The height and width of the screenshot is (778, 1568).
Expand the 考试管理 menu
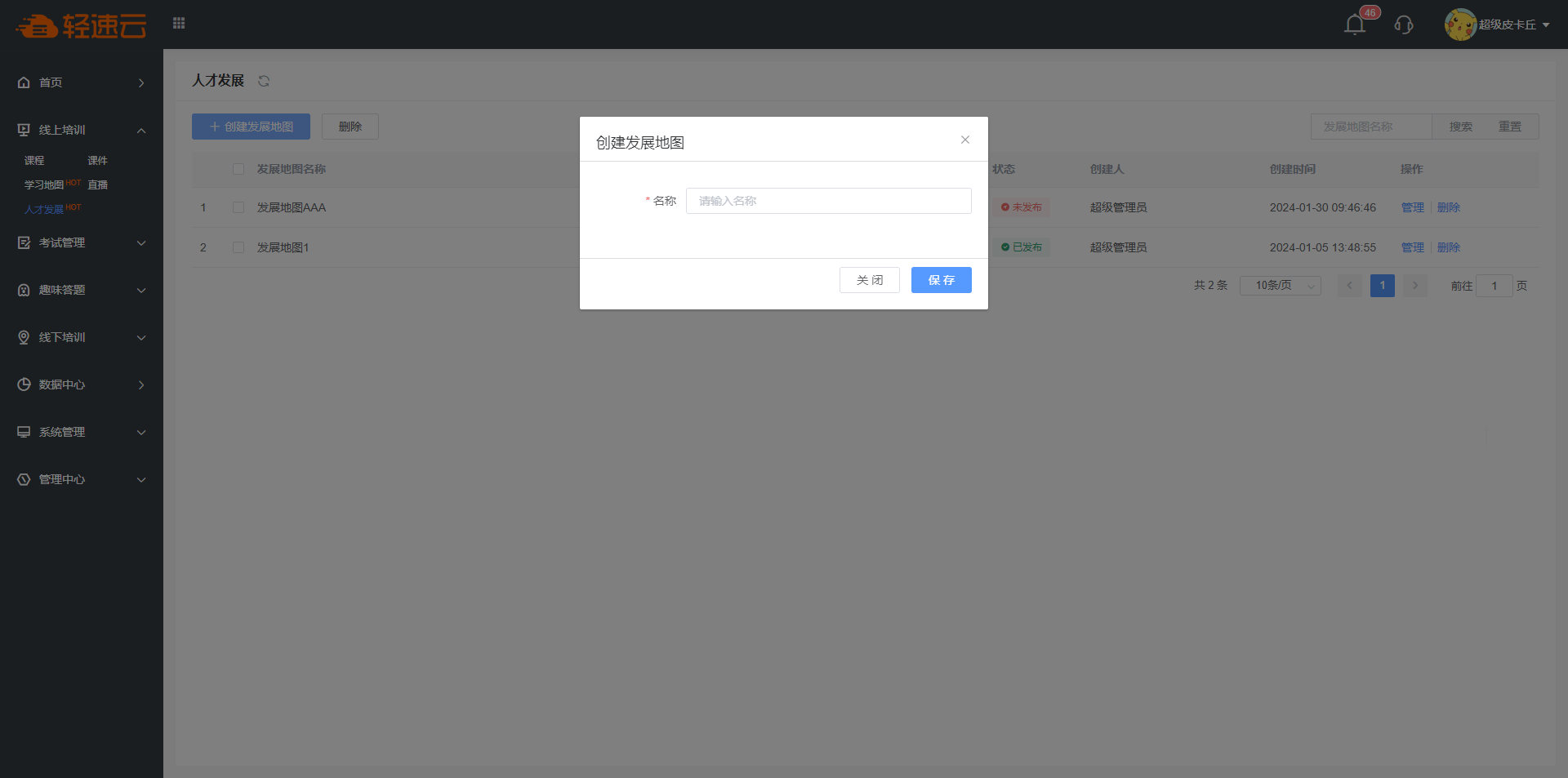[x=82, y=242]
